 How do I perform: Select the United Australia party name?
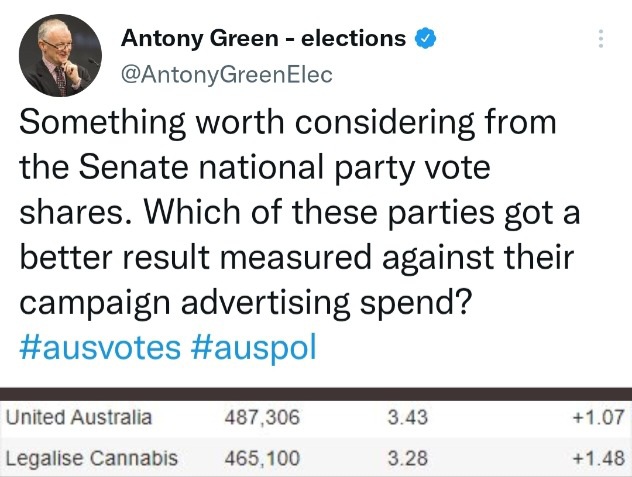point(79,417)
